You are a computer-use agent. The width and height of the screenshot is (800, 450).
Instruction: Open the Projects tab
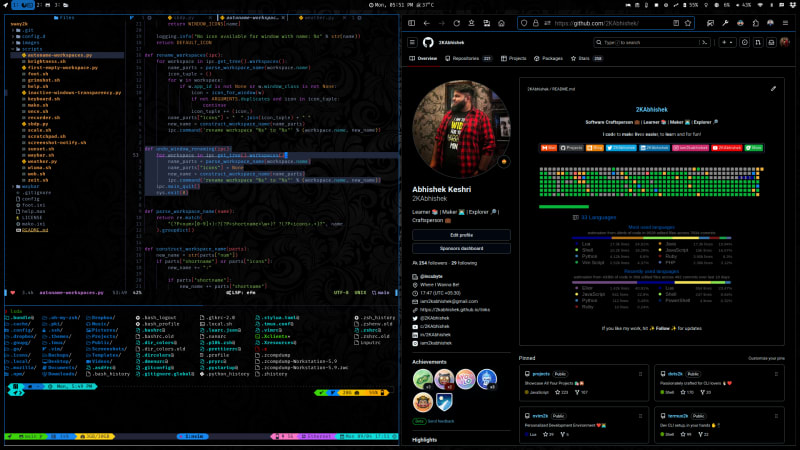click(513, 59)
